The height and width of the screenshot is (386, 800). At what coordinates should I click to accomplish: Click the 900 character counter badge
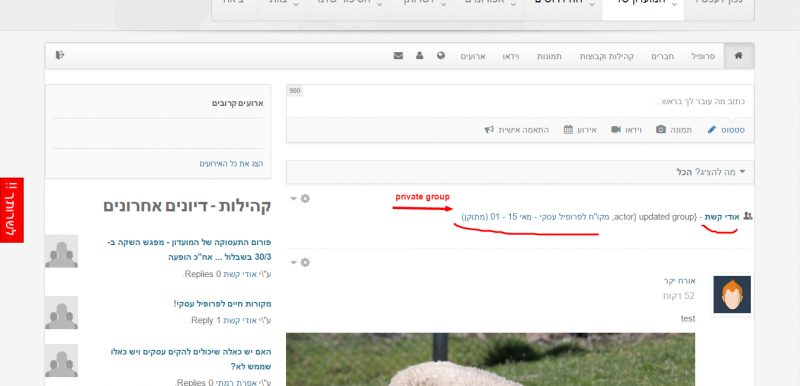pyautogui.click(x=295, y=91)
